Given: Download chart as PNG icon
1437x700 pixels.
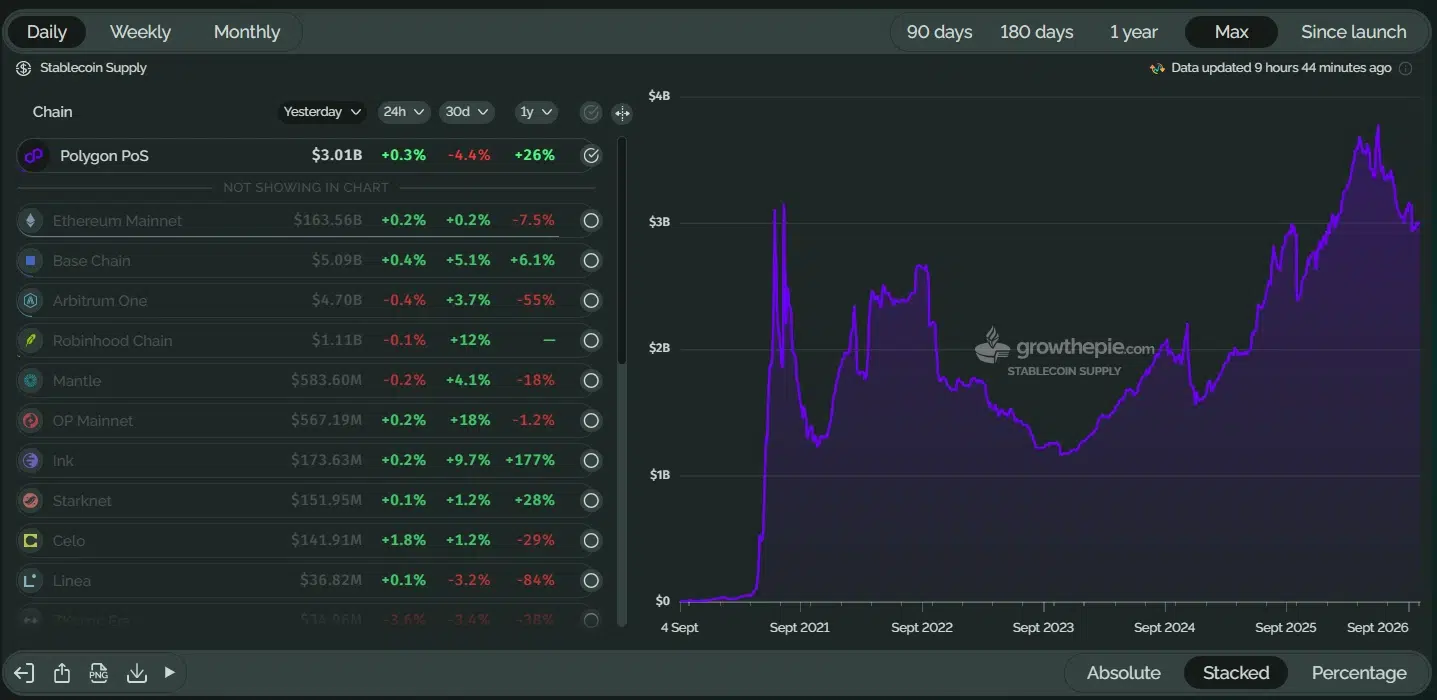Looking at the screenshot, I should 98,673.
